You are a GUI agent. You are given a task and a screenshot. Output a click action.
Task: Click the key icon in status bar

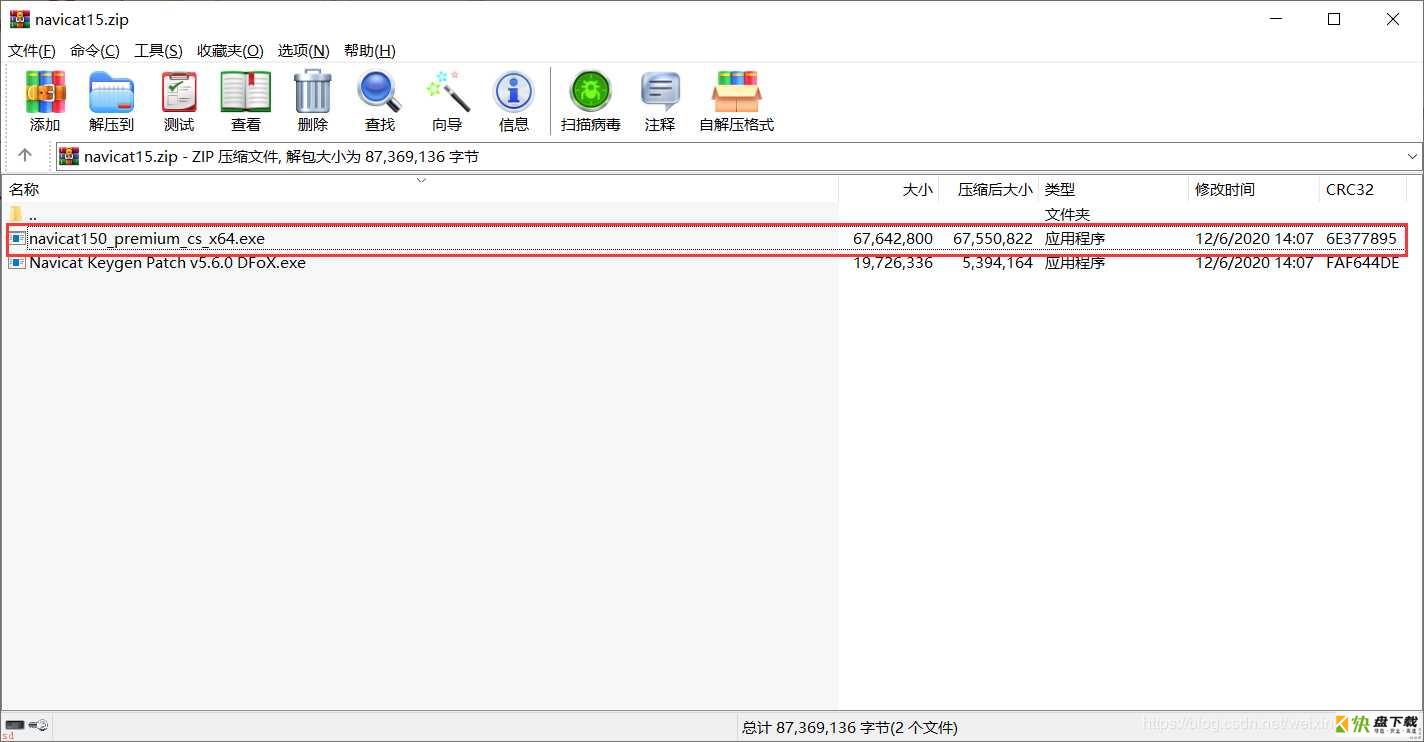click(x=39, y=724)
